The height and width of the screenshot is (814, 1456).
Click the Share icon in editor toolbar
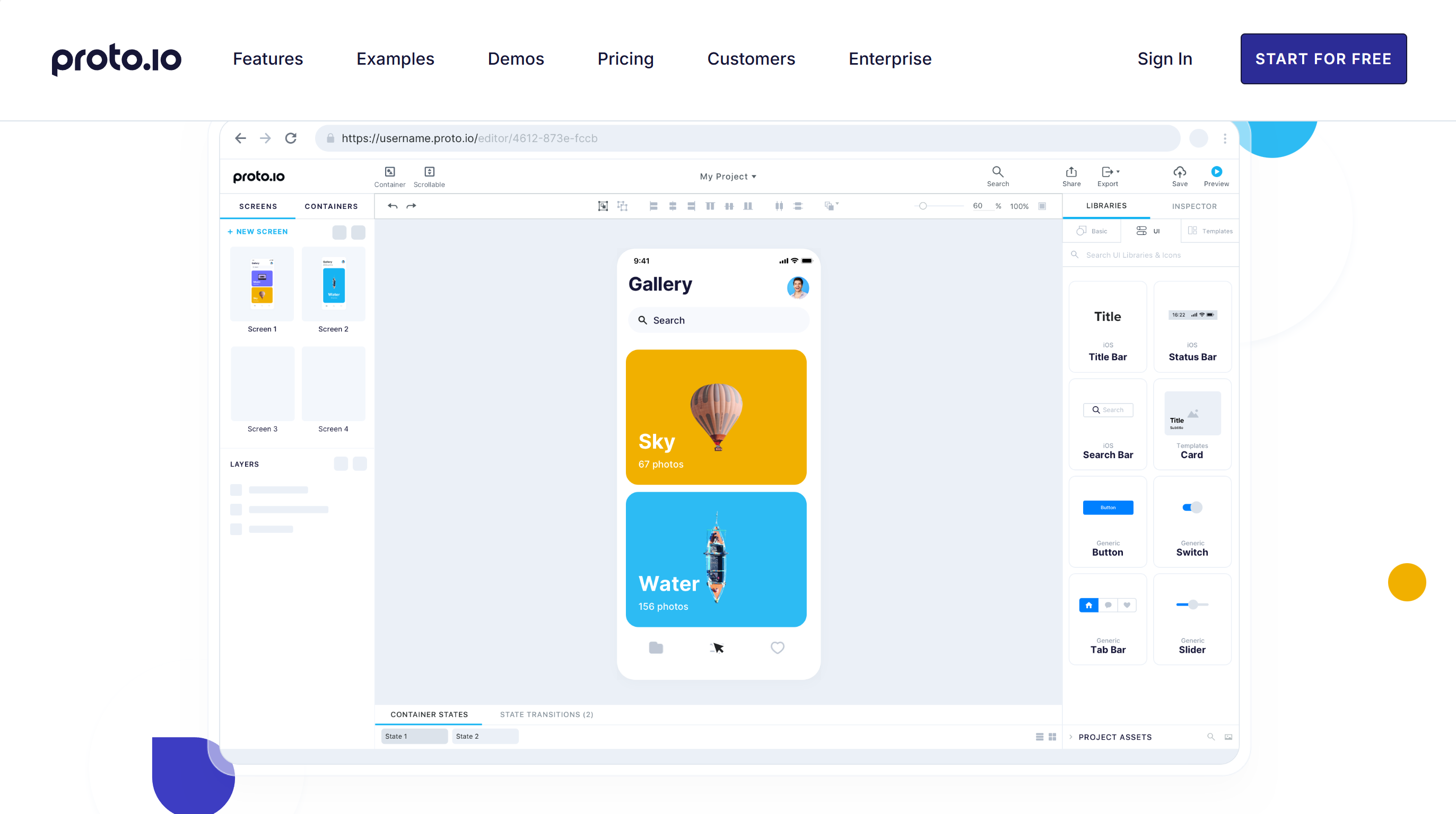point(1071,172)
